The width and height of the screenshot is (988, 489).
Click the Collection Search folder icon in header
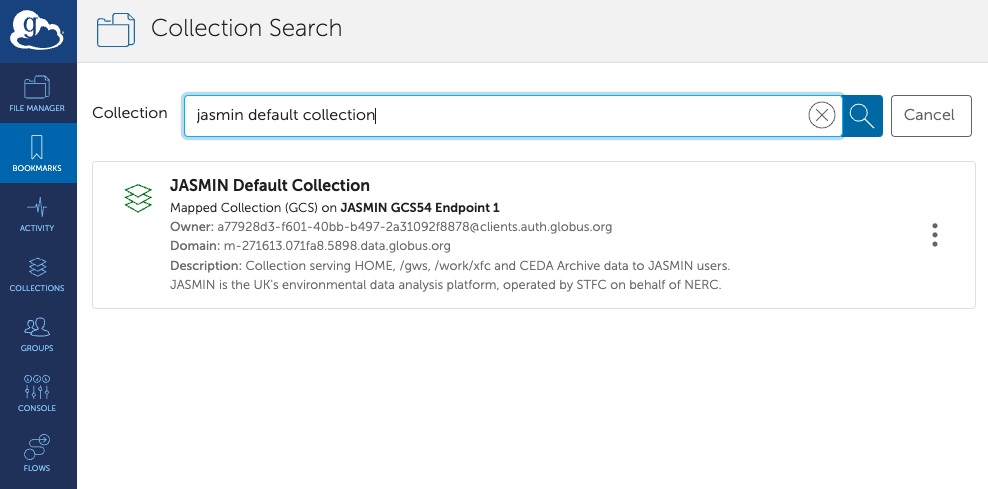tap(116, 30)
